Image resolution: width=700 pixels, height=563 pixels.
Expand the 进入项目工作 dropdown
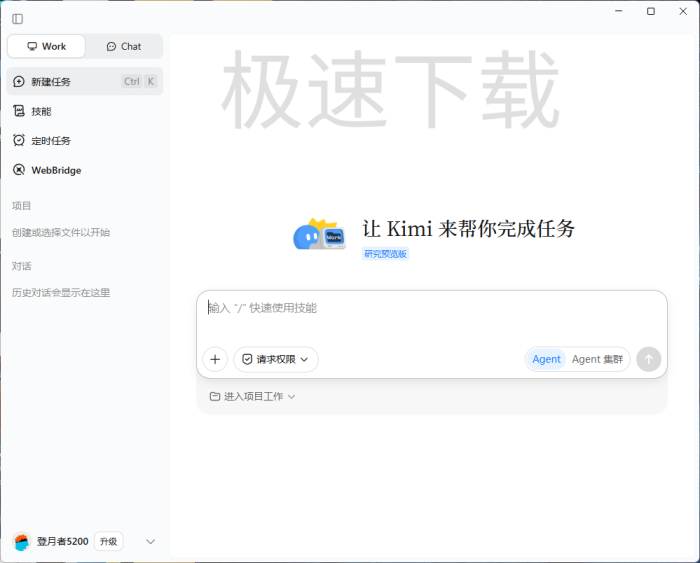pyautogui.click(x=253, y=396)
